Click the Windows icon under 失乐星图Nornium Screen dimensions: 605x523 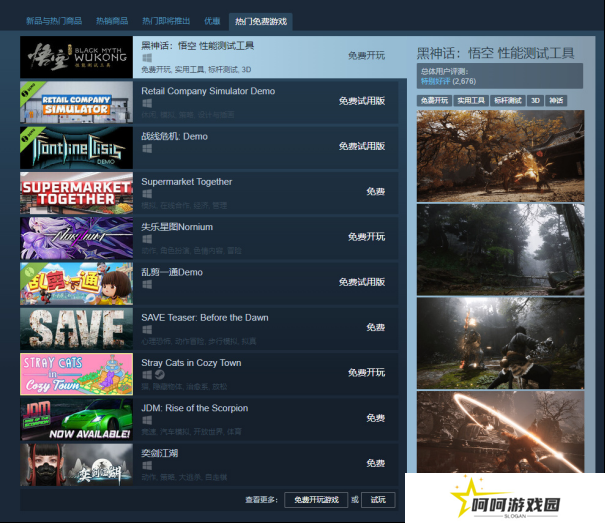click(x=147, y=239)
